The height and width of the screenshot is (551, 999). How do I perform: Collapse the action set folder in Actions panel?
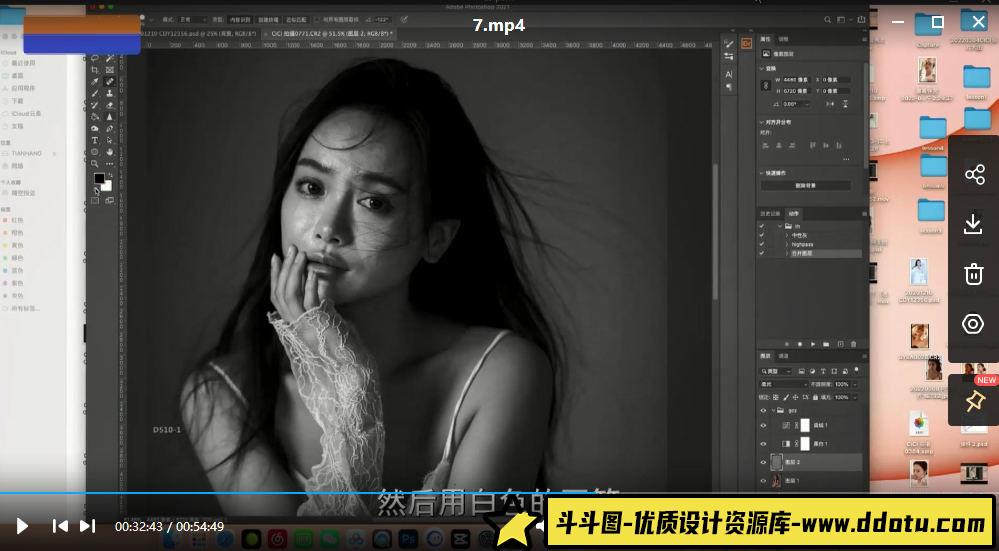click(780, 226)
